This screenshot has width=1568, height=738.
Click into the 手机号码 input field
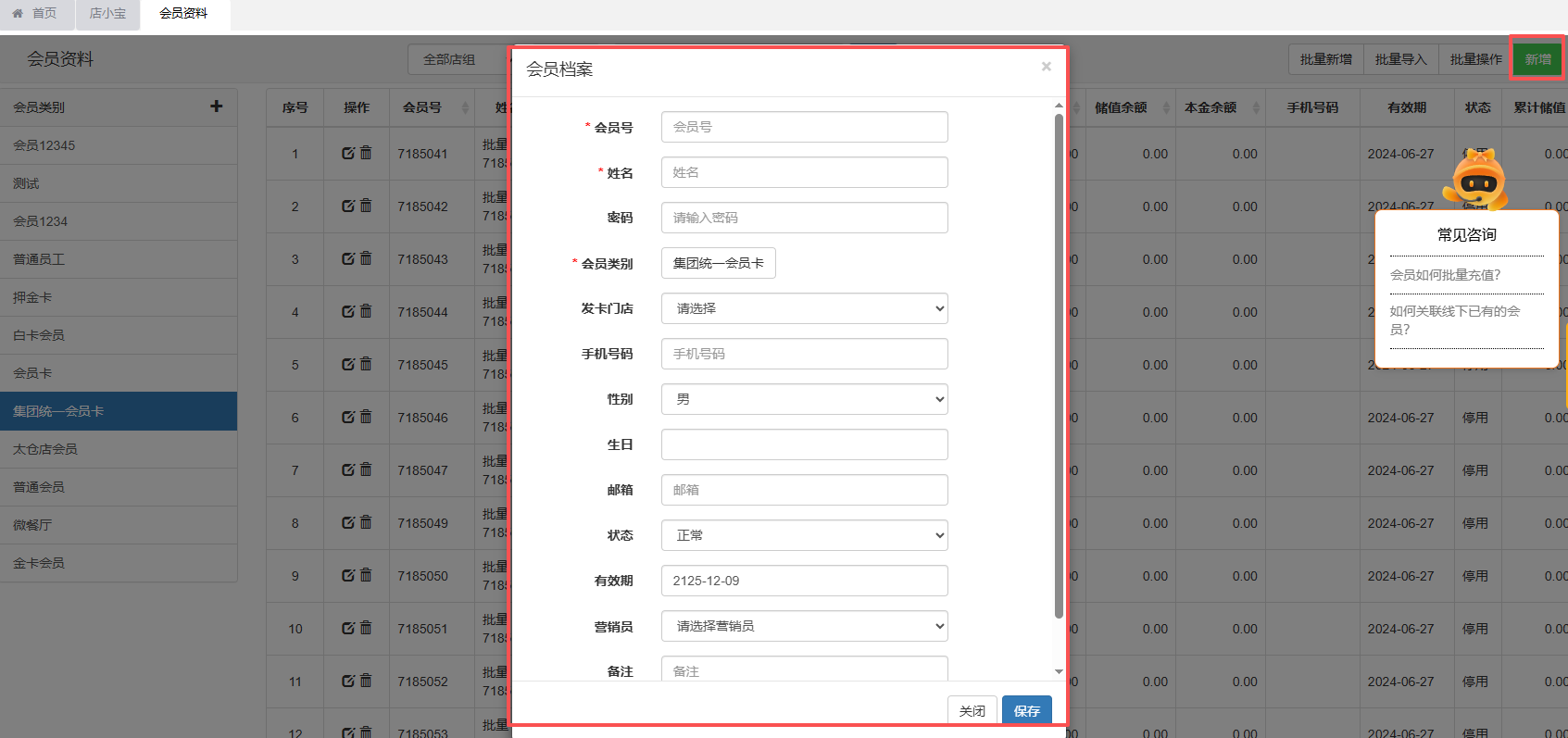coord(804,354)
